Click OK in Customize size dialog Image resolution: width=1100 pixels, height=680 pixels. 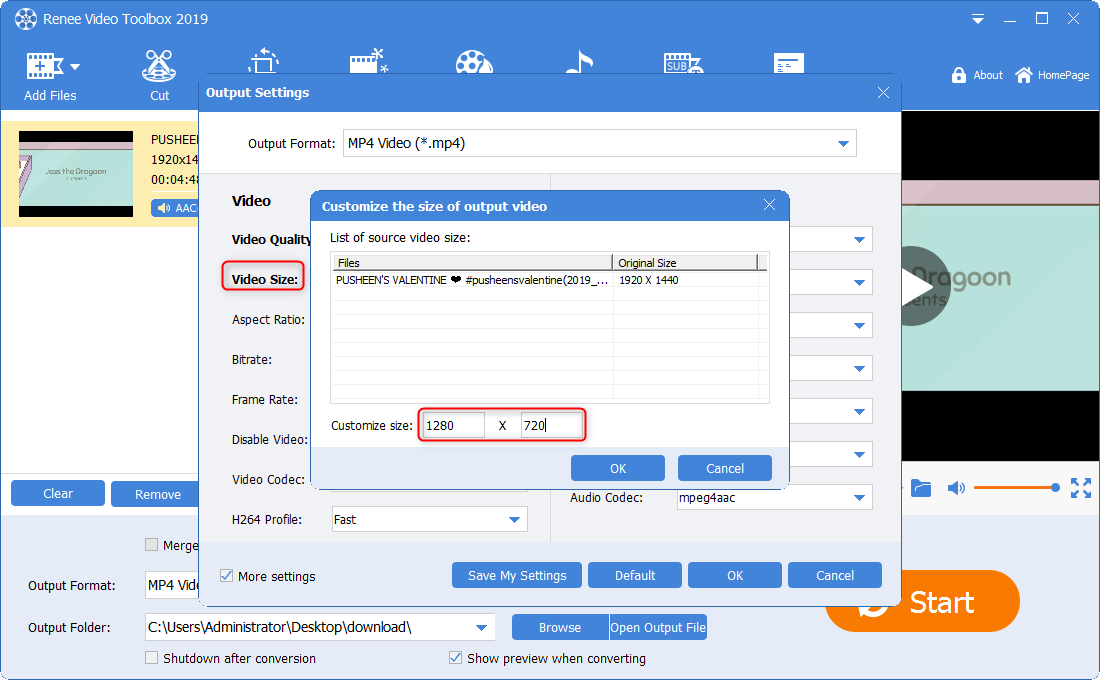(x=617, y=468)
